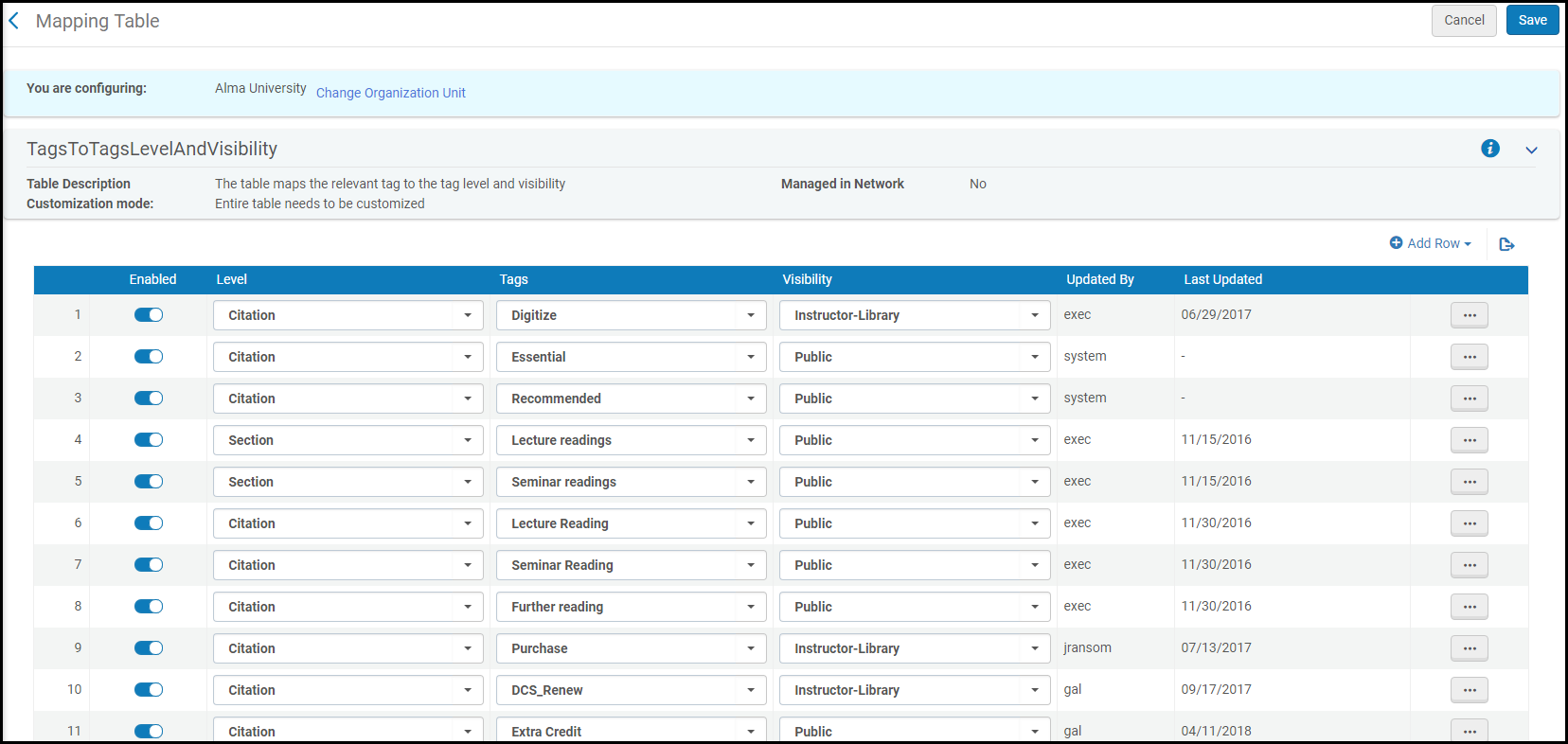Open row actions for Purchase row
The width and height of the screenshot is (1568, 744).
click(1470, 648)
